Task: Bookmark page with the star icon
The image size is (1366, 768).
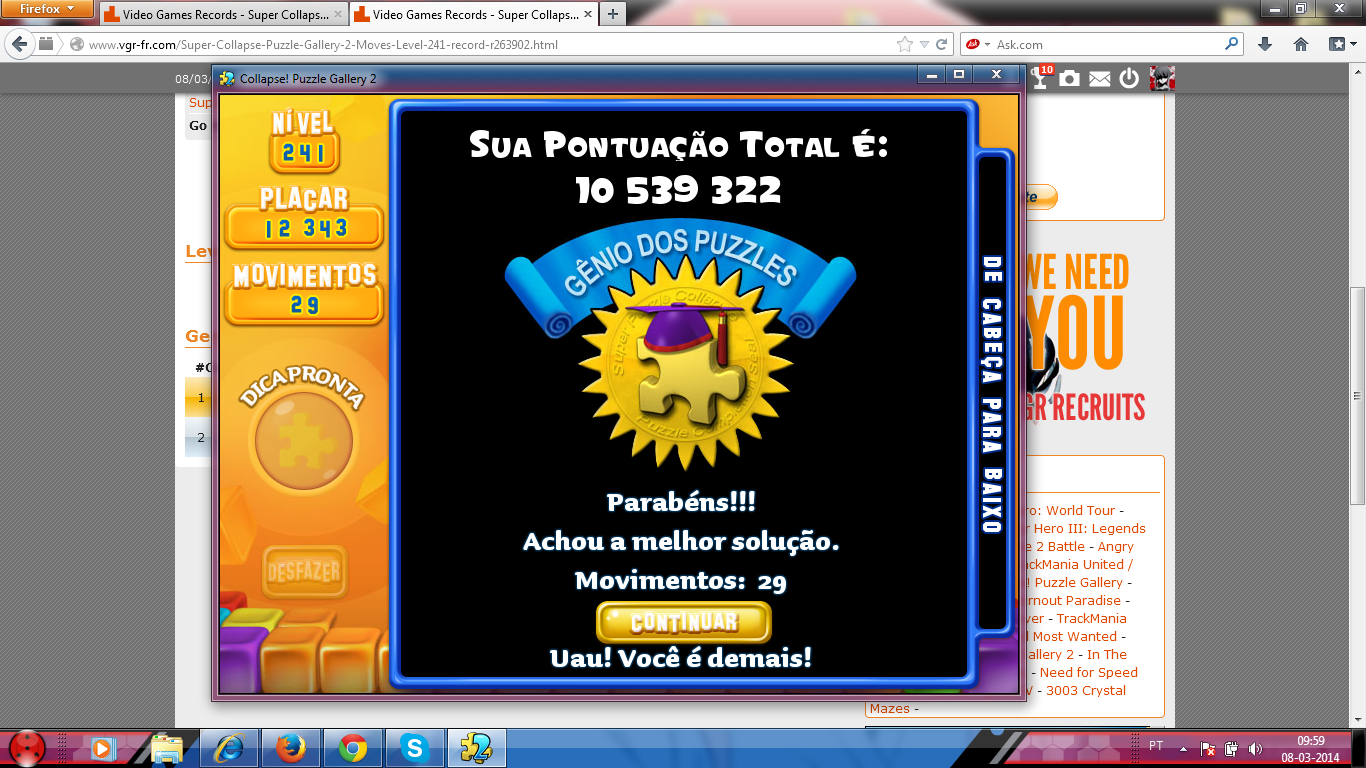Action: [x=905, y=44]
